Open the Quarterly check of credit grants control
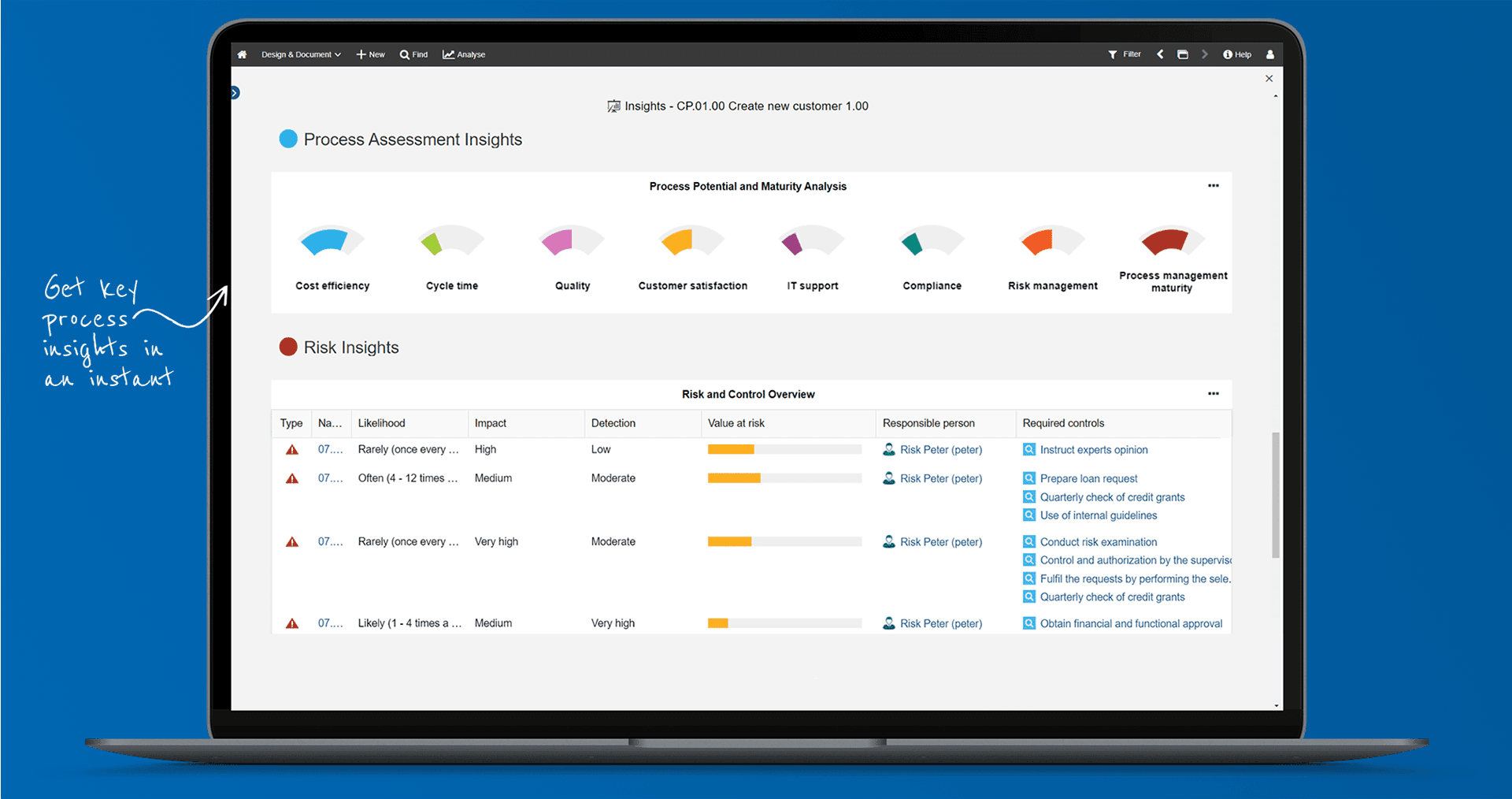This screenshot has height=799, width=1512. (1112, 496)
